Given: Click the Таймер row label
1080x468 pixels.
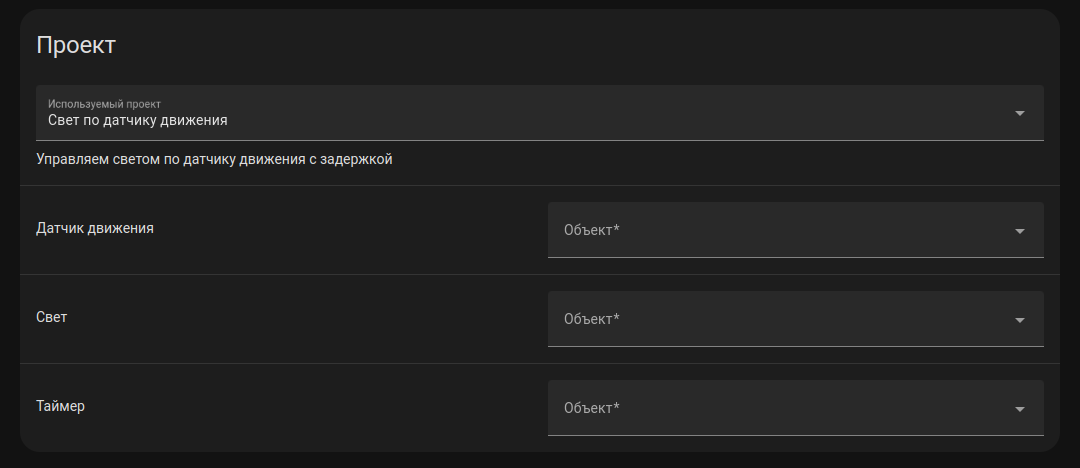Looking at the screenshot, I should (60, 406).
